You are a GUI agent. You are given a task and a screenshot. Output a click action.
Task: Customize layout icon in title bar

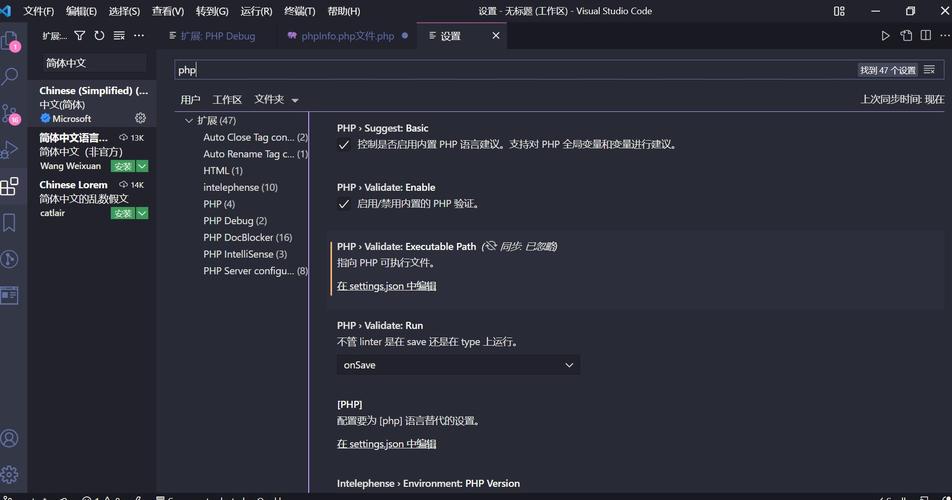point(839,11)
